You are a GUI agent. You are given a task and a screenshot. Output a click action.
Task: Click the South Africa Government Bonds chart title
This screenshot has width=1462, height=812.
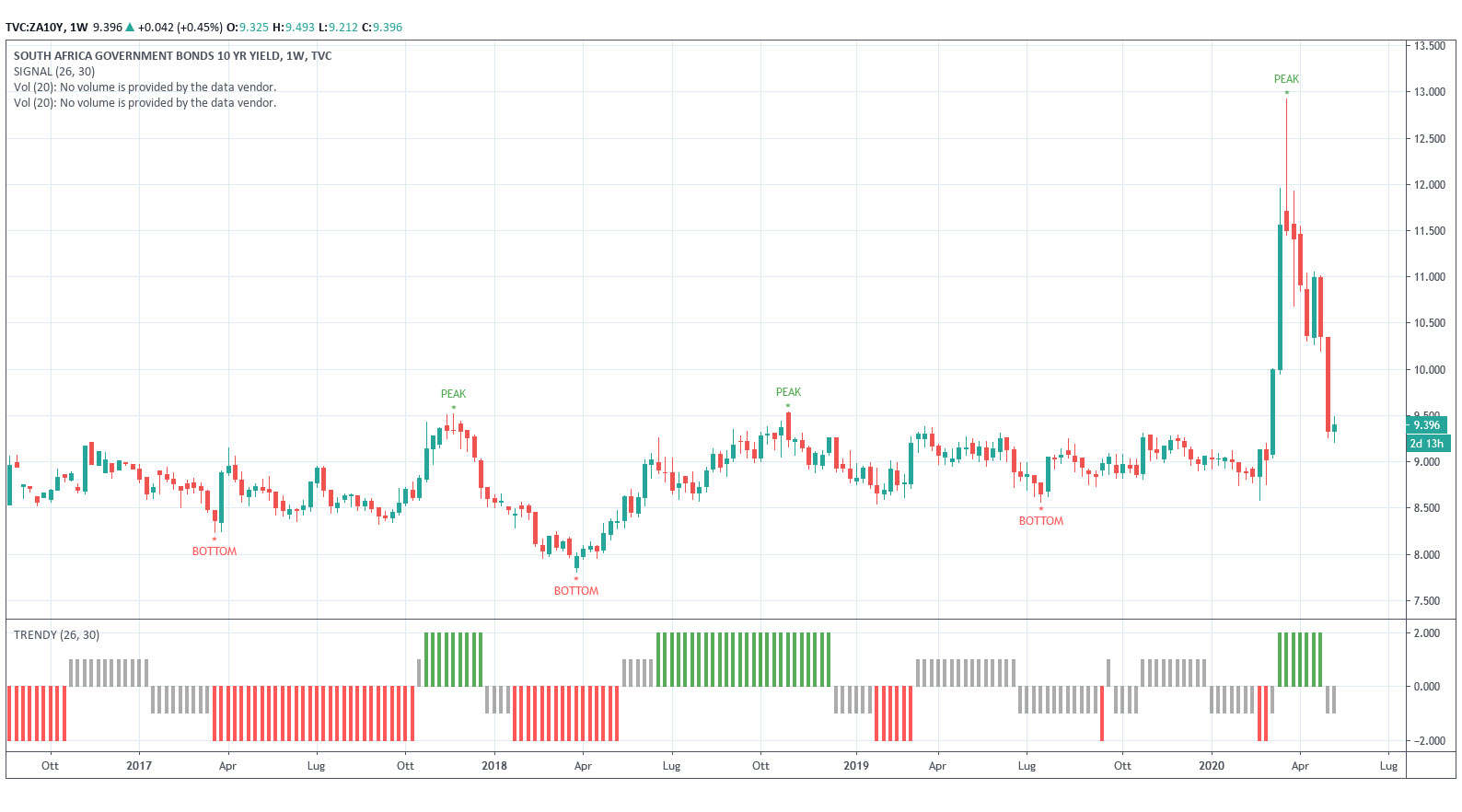pos(172,56)
